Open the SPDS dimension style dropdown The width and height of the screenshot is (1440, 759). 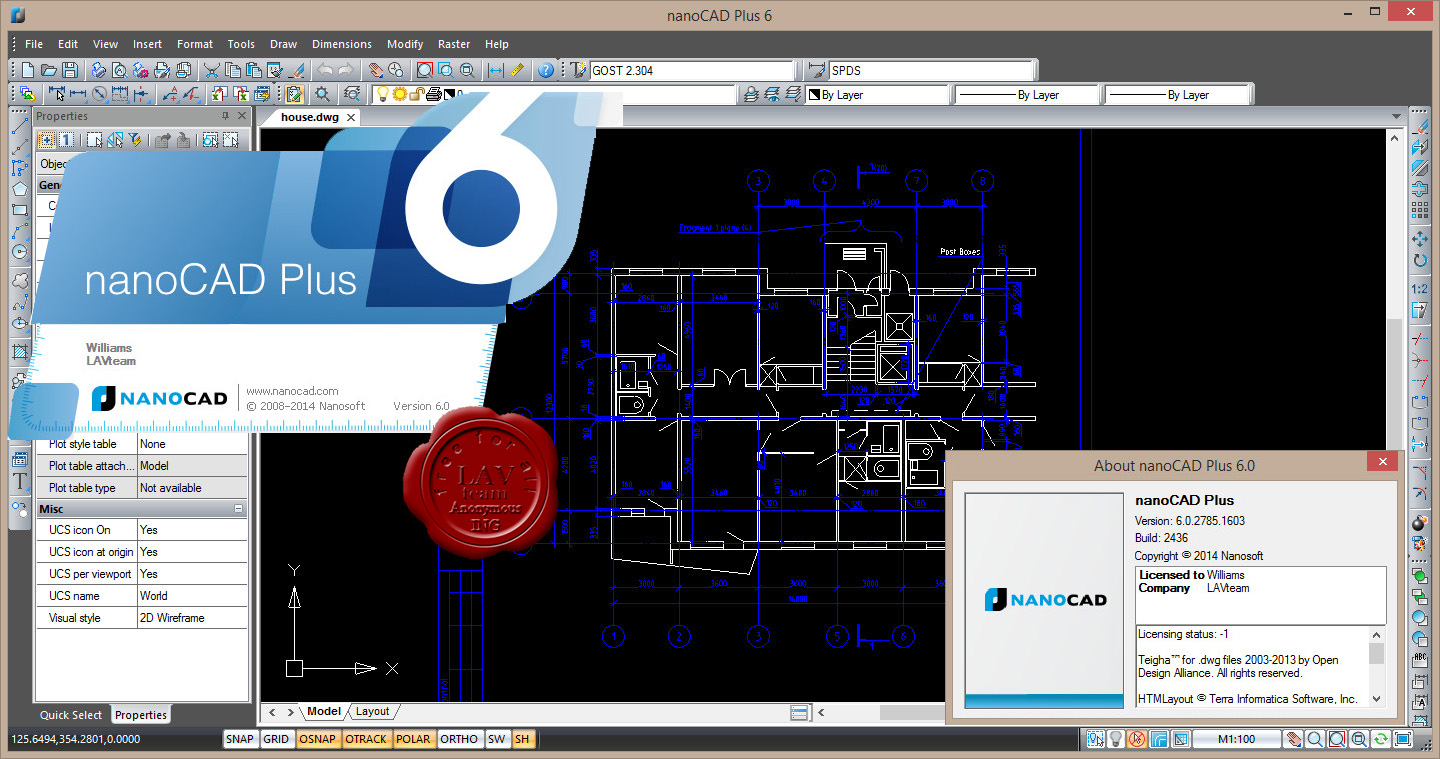pyautogui.click(x=930, y=71)
